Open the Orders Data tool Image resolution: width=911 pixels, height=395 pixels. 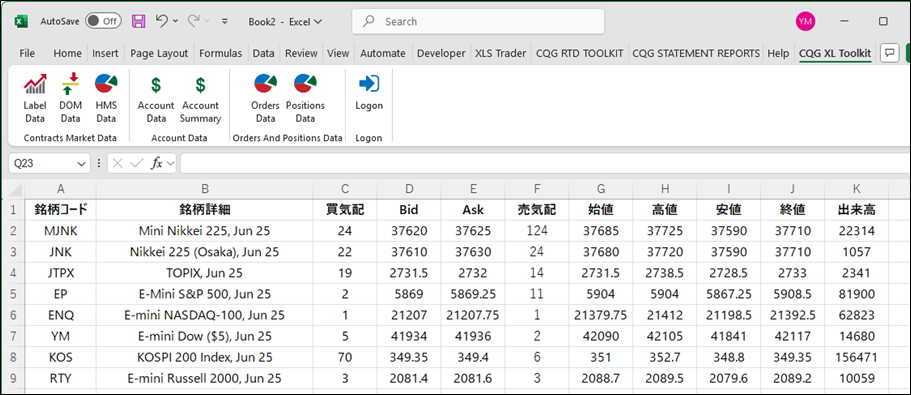pos(266,98)
